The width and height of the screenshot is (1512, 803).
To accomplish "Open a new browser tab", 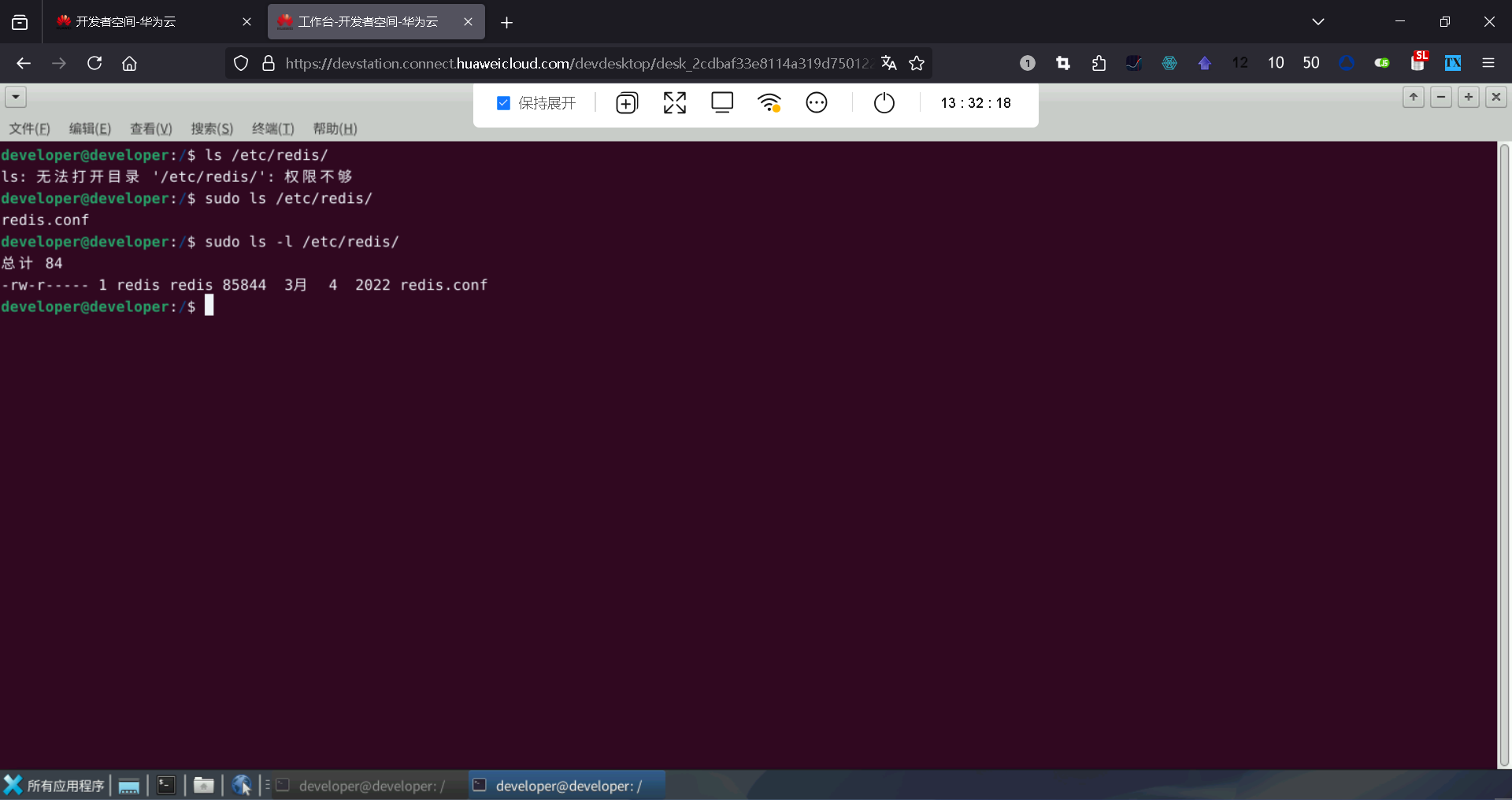I will pyautogui.click(x=507, y=23).
